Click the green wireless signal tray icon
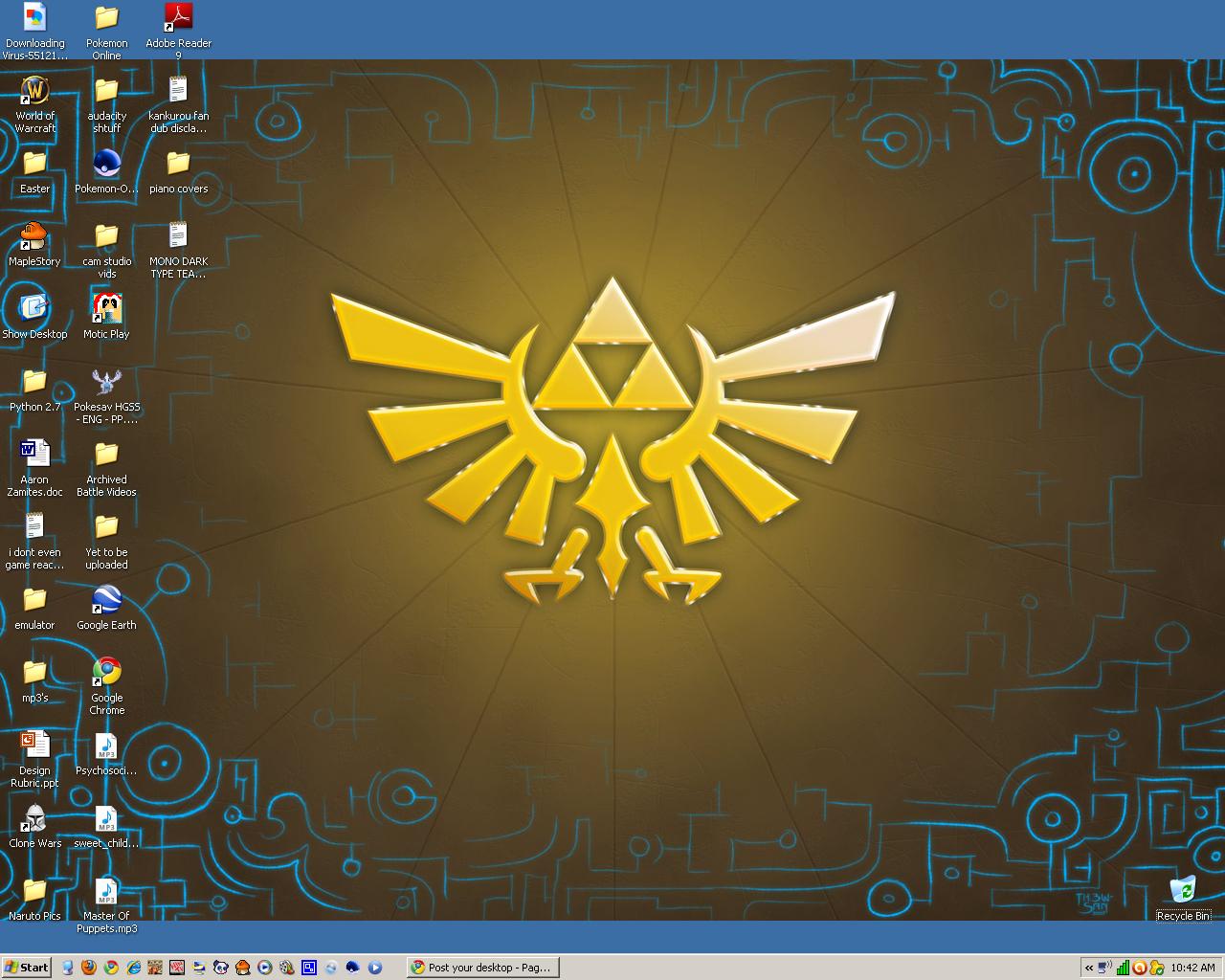The height and width of the screenshot is (980, 1225). [x=1123, y=968]
